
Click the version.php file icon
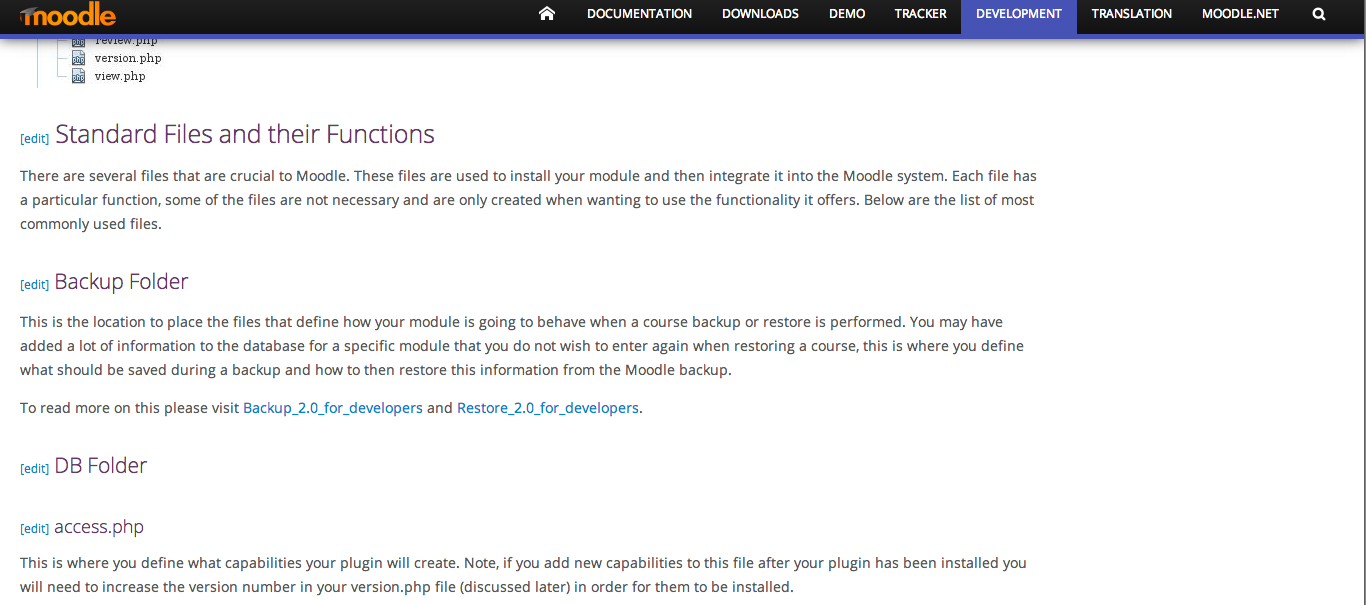pyautogui.click(x=78, y=59)
